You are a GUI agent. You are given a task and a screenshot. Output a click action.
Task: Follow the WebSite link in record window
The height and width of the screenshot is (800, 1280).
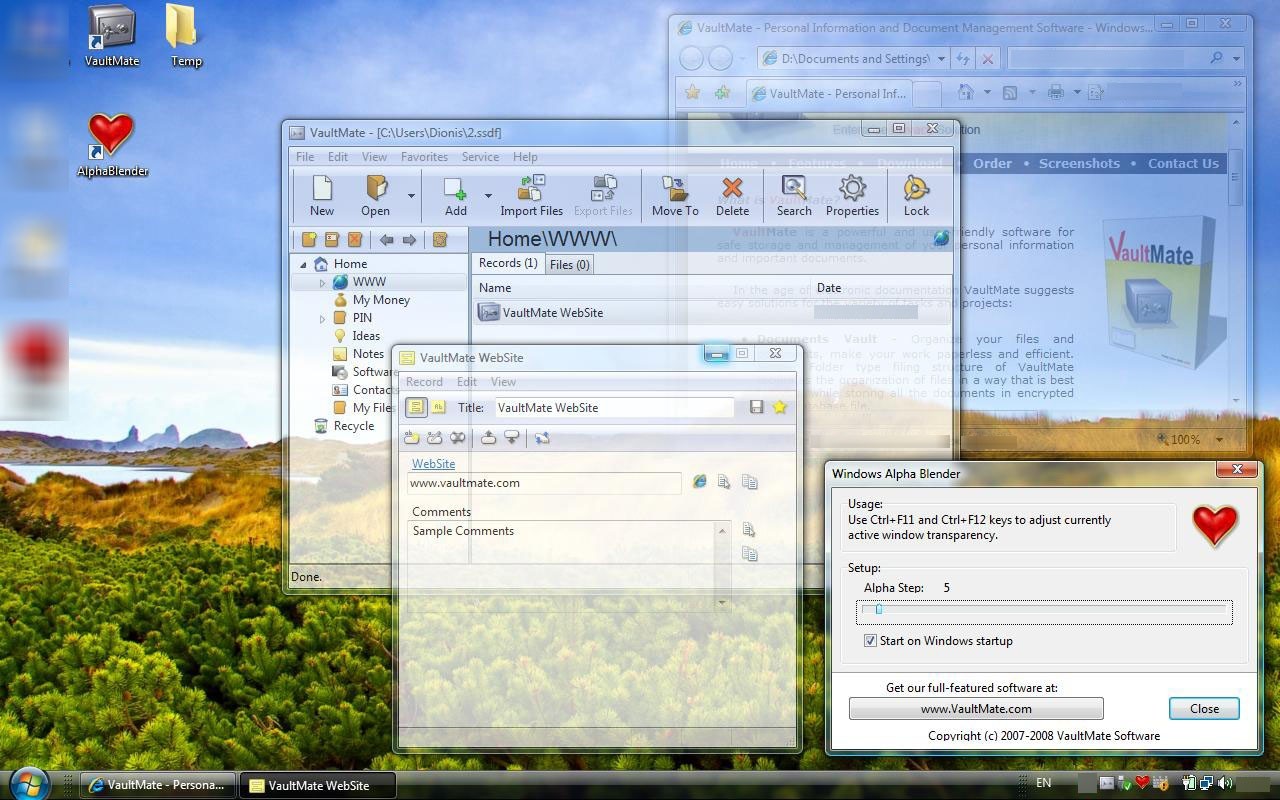coord(433,464)
